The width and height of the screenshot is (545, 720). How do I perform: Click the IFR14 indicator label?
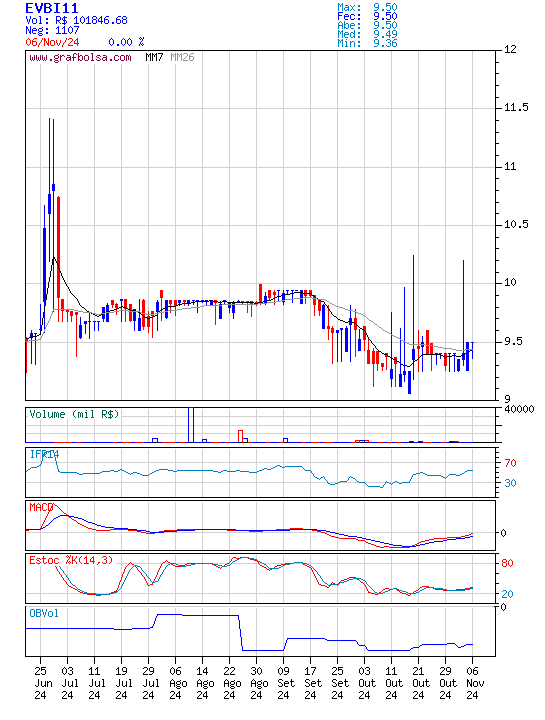pos(44,454)
